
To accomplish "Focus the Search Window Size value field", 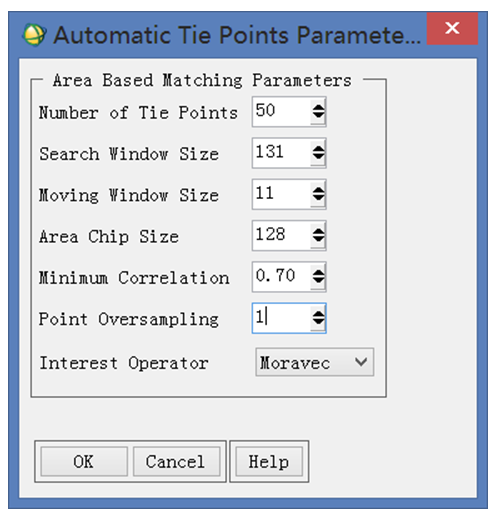I will tap(282, 153).
